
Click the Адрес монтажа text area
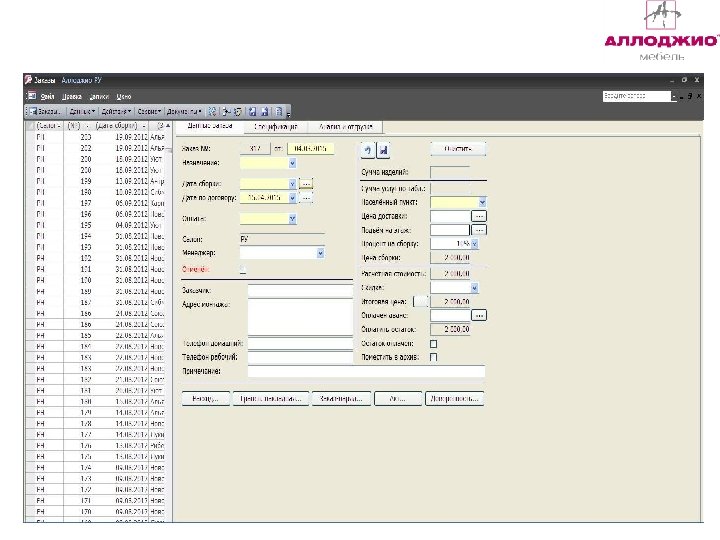[x=300, y=317]
